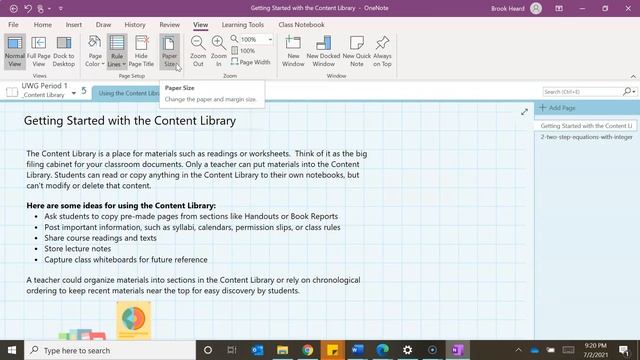The width and height of the screenshot is (640, 360).
Task: Open a New Window
Action: [x=293, y=51]
